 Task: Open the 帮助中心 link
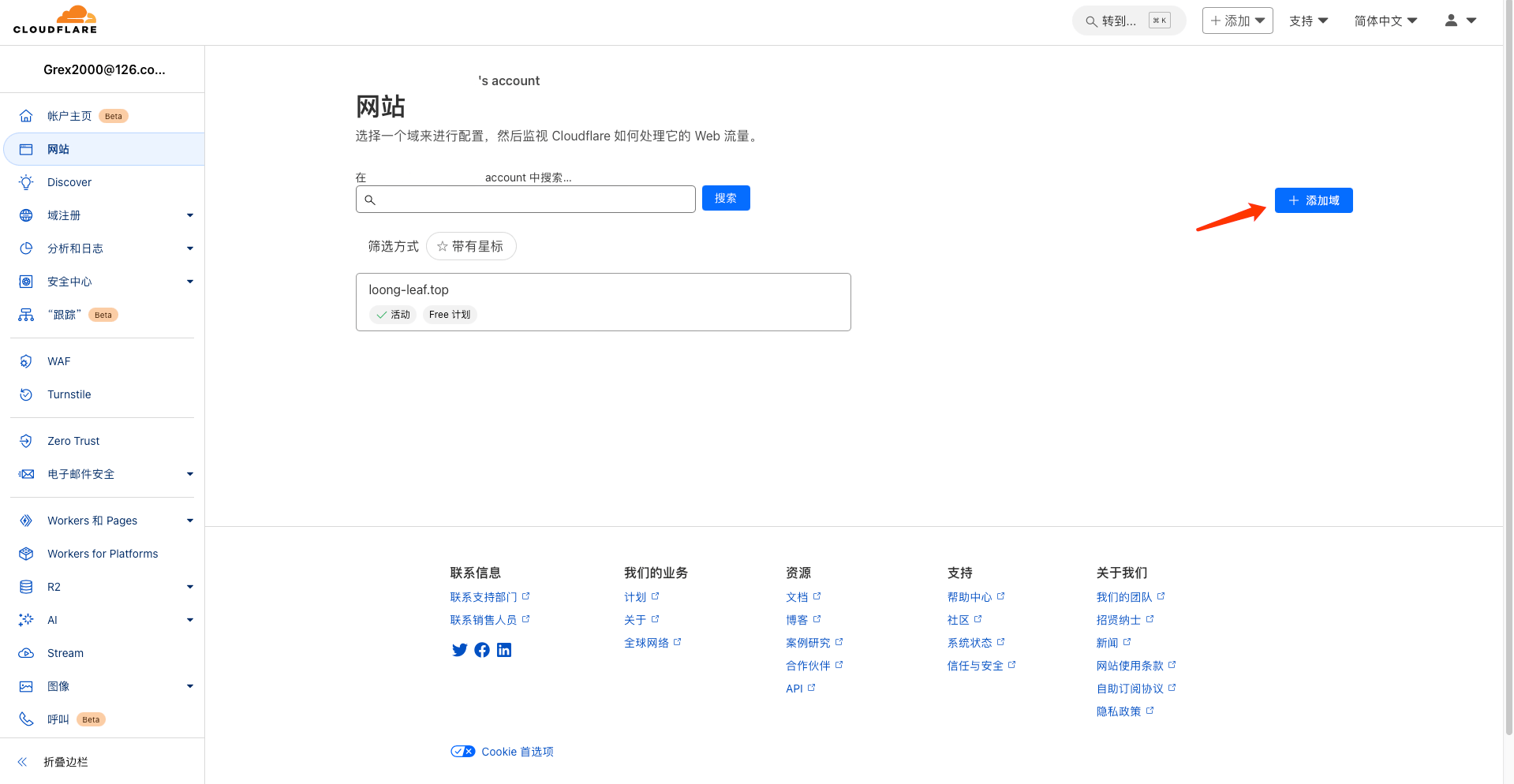[976, 597]
